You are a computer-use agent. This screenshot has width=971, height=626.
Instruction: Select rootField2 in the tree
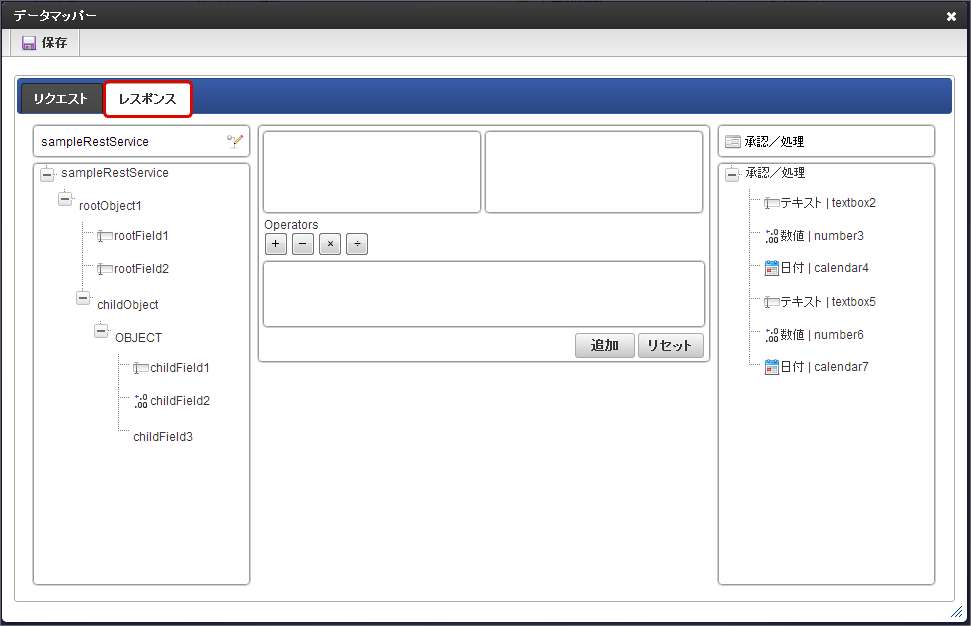pyautogui.click(x=141, y=269)
